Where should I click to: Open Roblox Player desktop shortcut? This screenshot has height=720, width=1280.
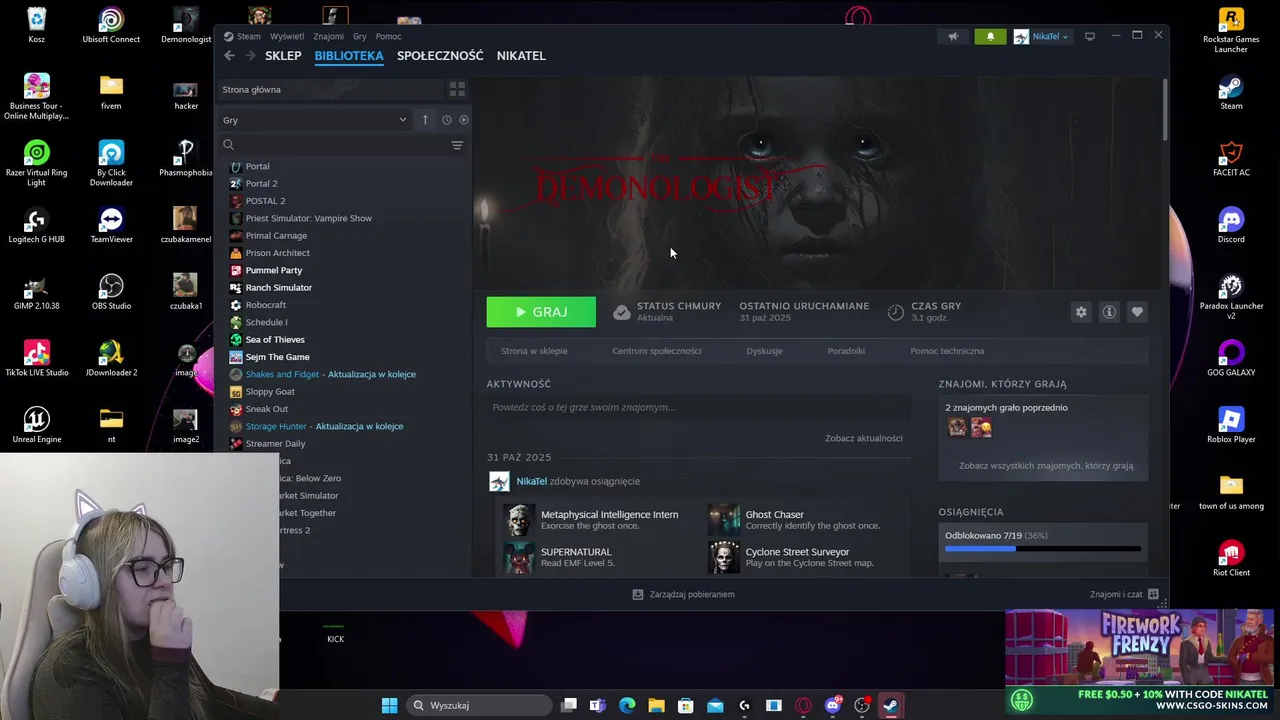tap(1231, 425)
